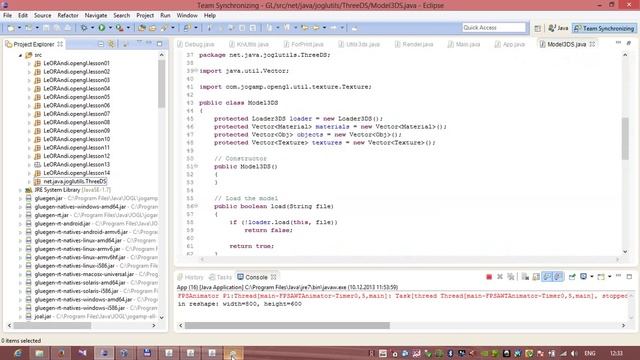Screen dimensions: 640x360
Task: Collapse All in Project Explorer
Action: [x=101, y=44]
